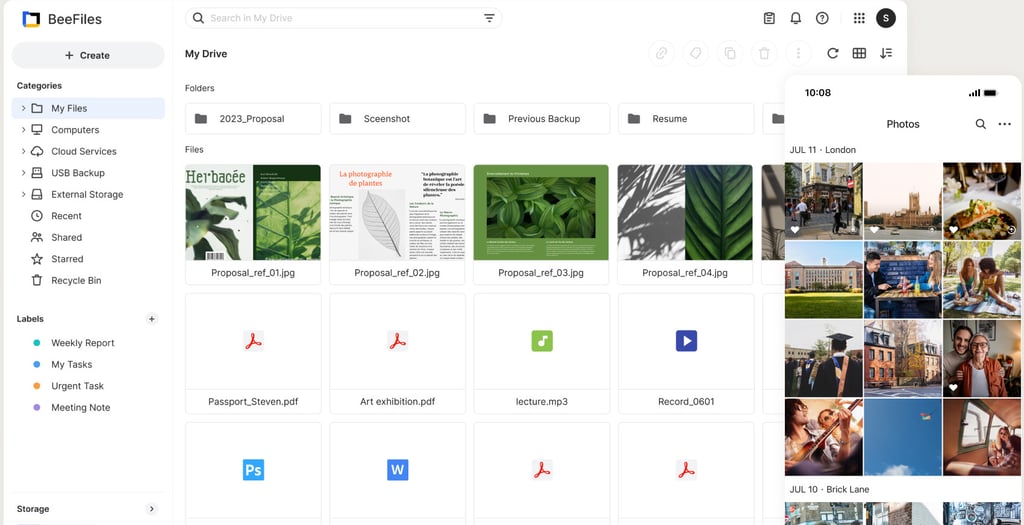Open the help question mark icon

[x=822, y=18]
